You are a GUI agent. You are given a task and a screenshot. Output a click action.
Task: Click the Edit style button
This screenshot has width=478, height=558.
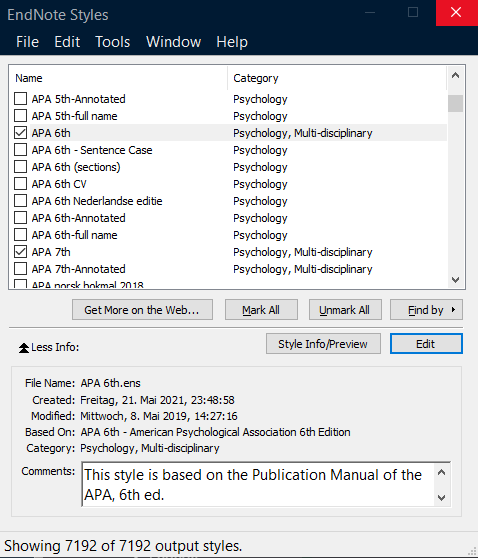click(x=426, y=344)
